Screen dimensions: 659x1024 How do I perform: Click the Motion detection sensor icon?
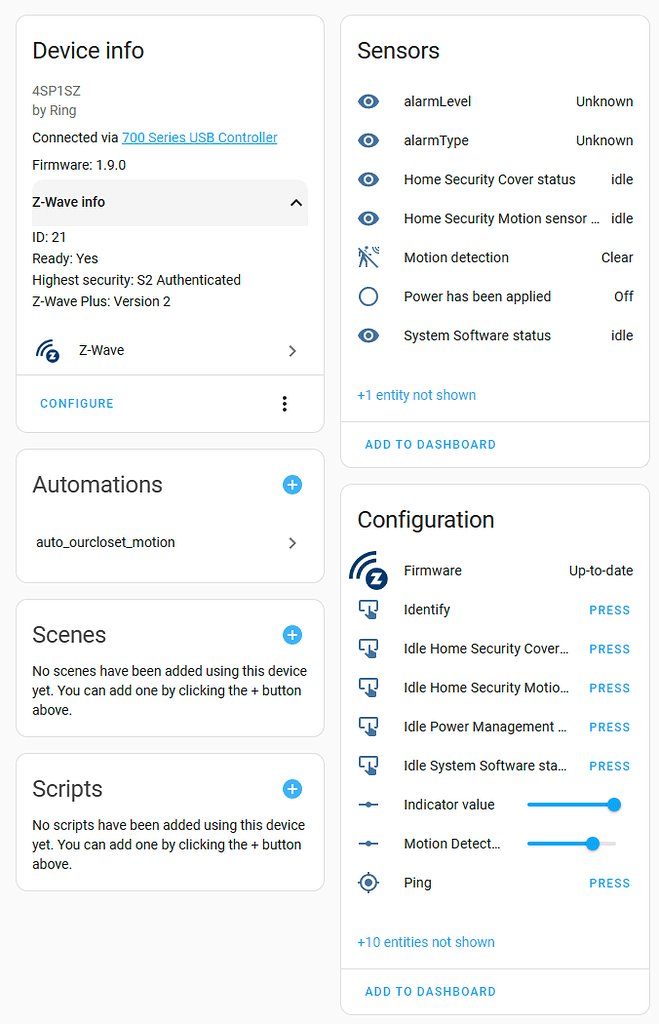pyautogui.click(x=369, y=257)
